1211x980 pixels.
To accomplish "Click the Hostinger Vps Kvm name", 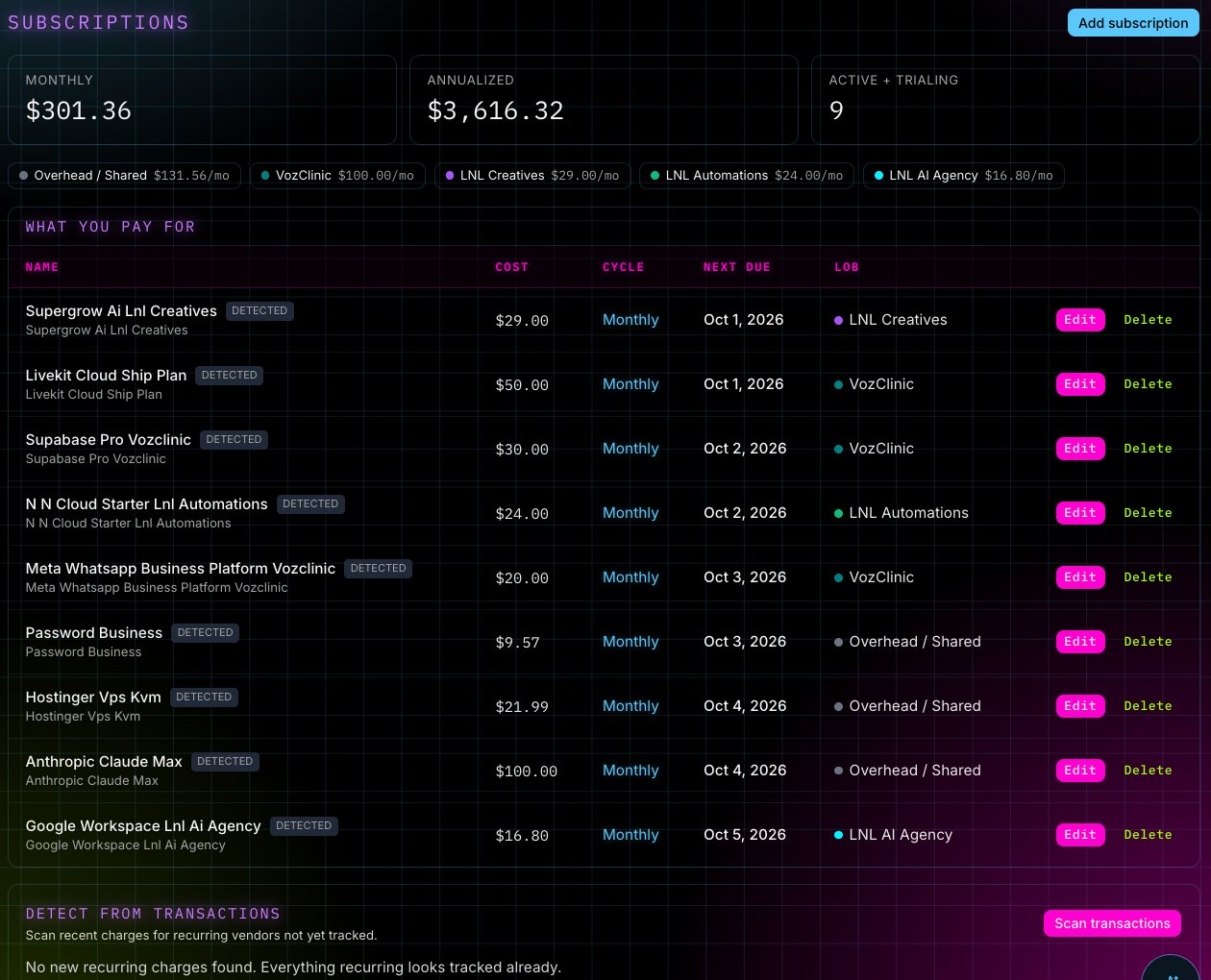I will (93, 698).
